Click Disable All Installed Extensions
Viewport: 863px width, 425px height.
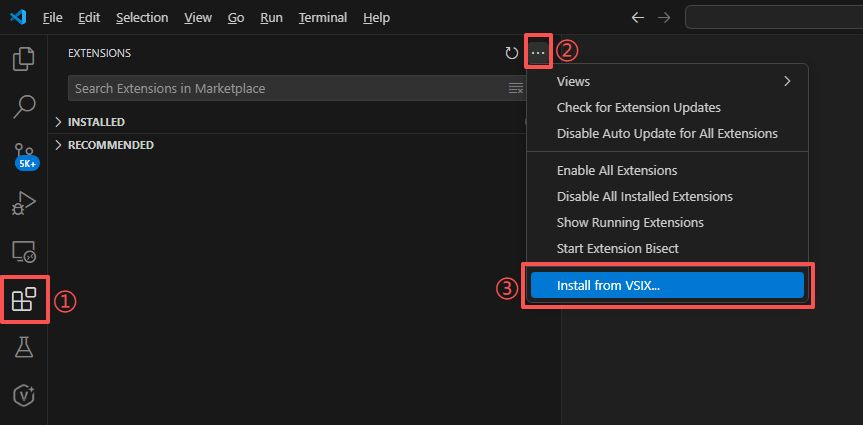point(644,197)
